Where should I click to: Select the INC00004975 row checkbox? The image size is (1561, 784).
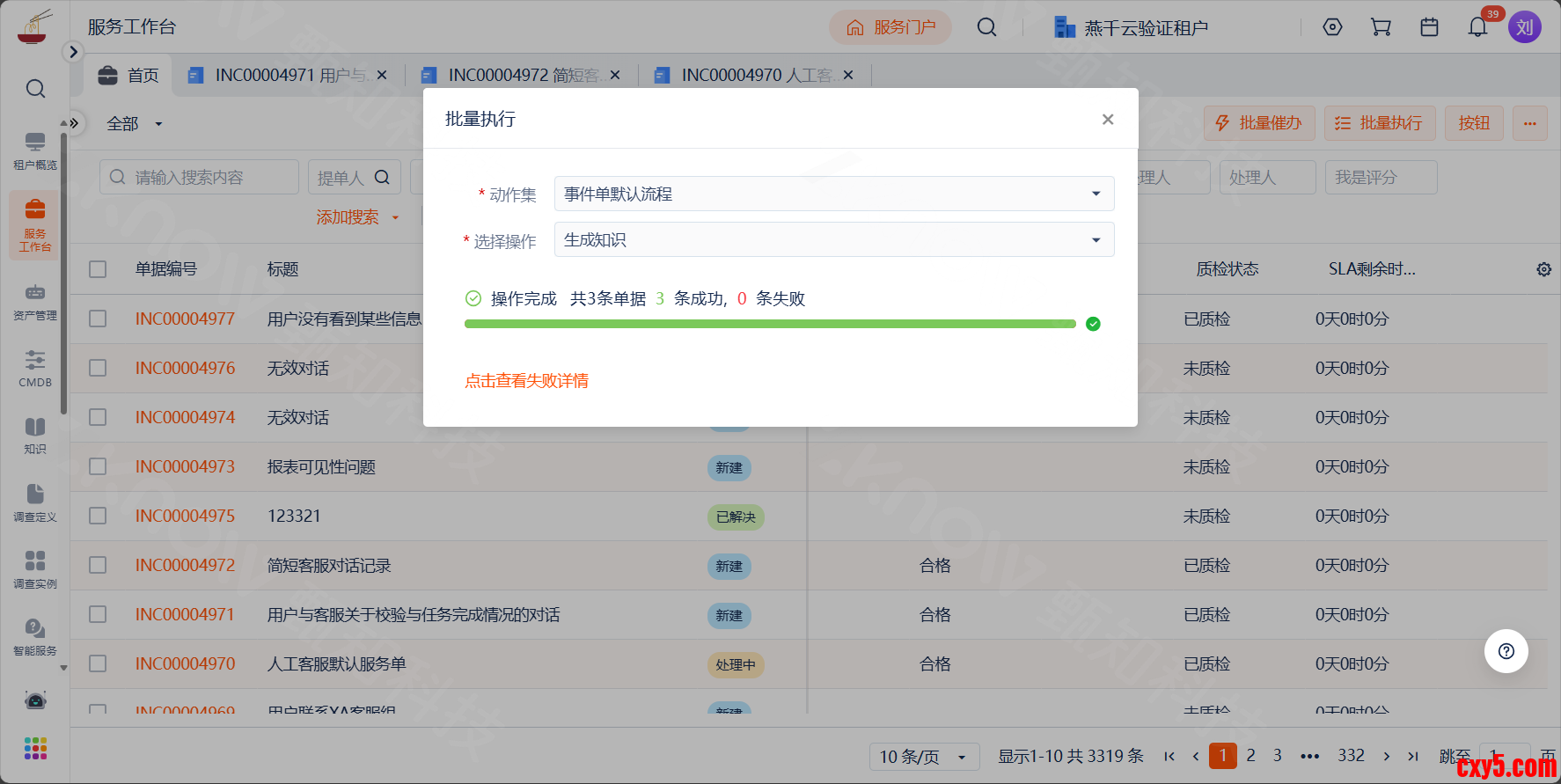pos(98,516)
